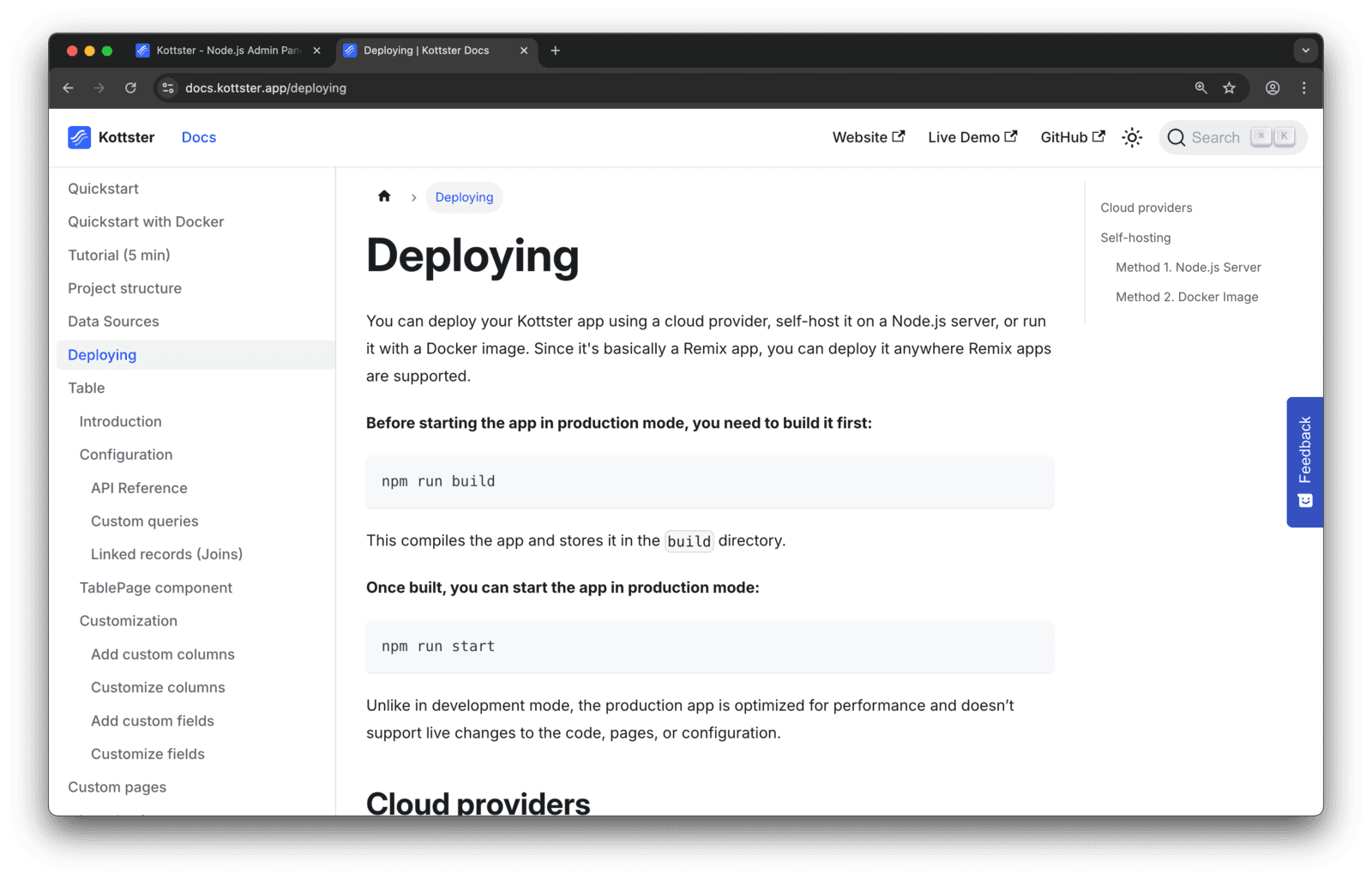Open the Website external link

pyautogui.click(x=868, y=137)
